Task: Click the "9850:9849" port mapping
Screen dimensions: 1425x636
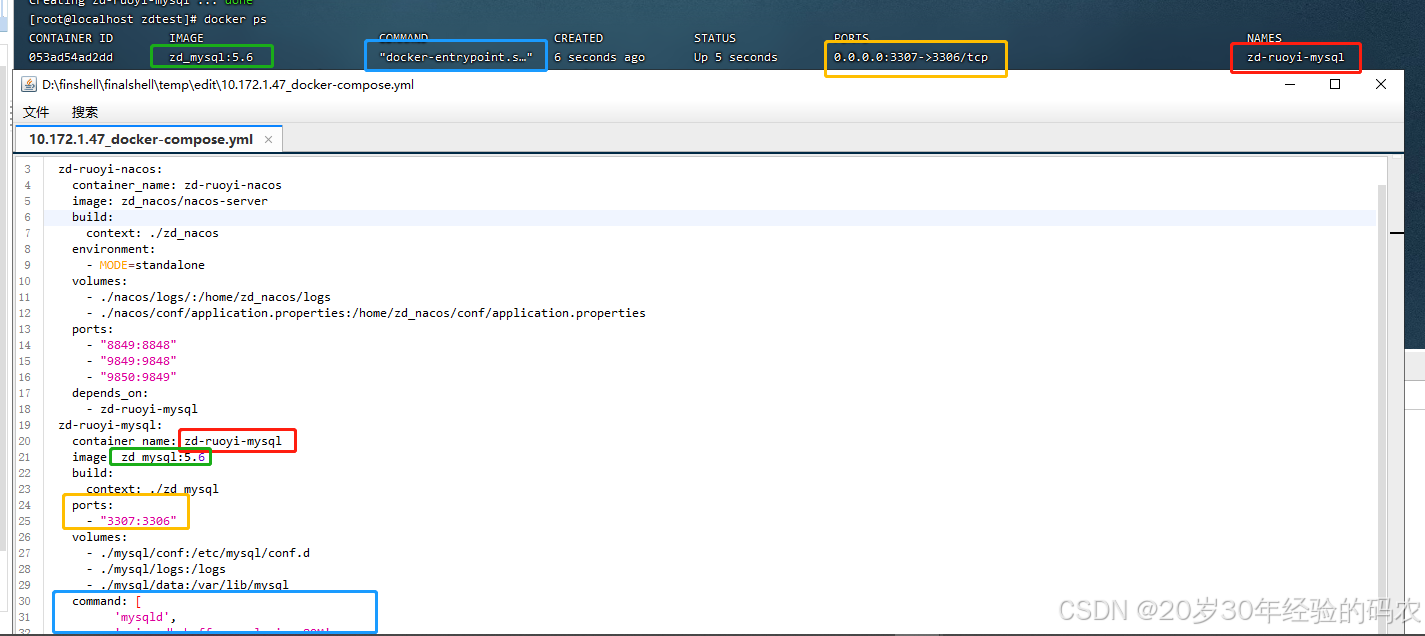Action: coord(138,377)
